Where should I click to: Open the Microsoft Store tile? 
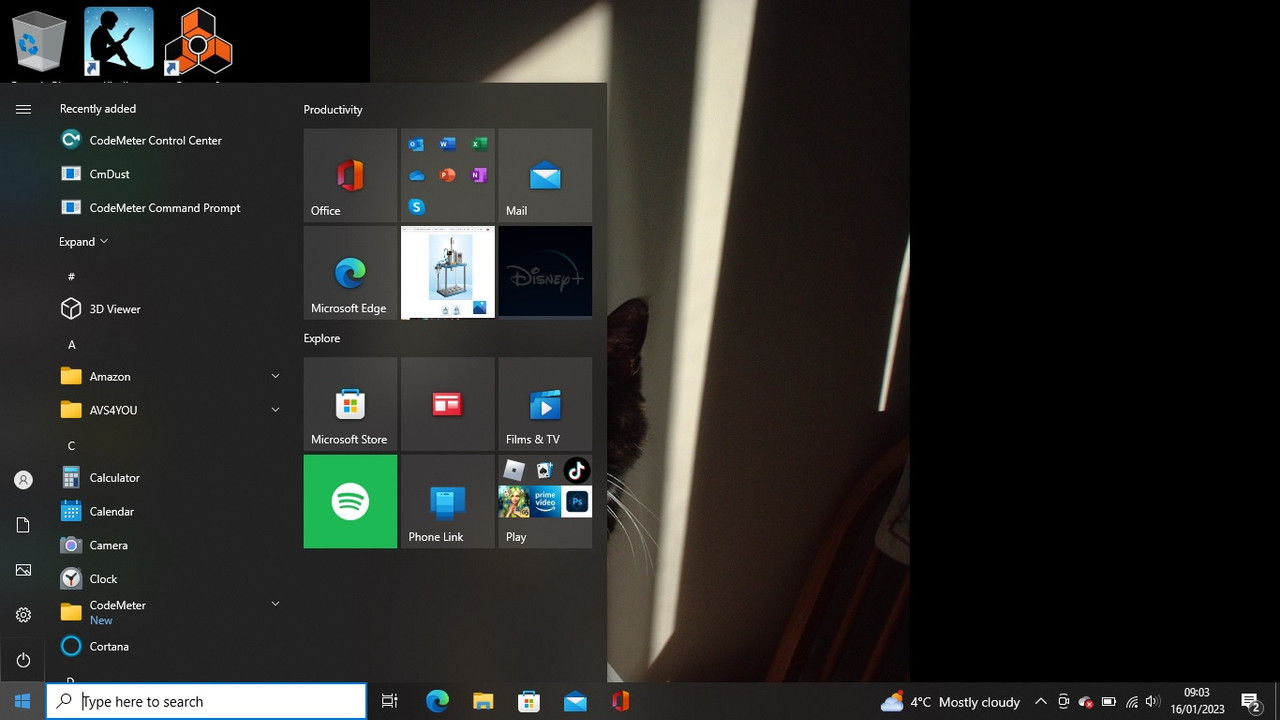coord(350,404)
